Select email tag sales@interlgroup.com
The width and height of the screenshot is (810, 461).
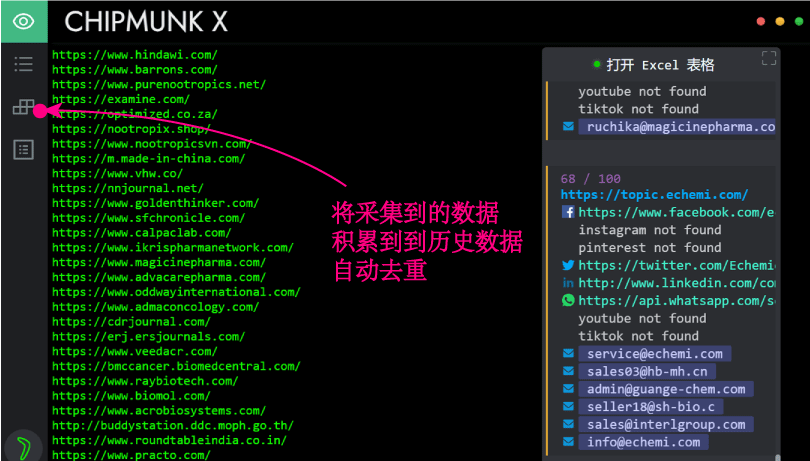coord(666,424)
